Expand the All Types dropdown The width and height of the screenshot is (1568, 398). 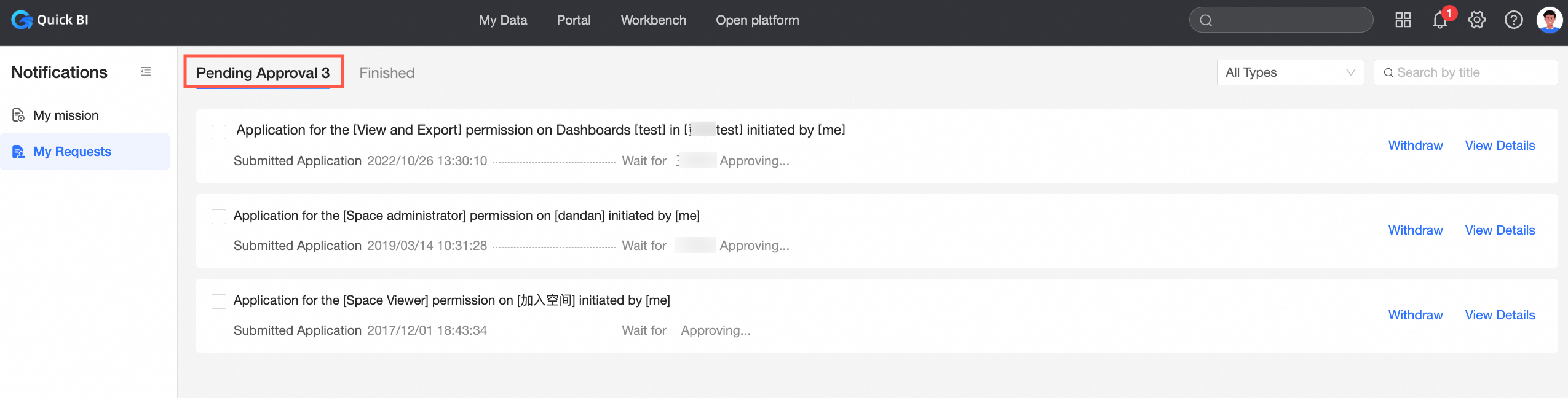1290,72
